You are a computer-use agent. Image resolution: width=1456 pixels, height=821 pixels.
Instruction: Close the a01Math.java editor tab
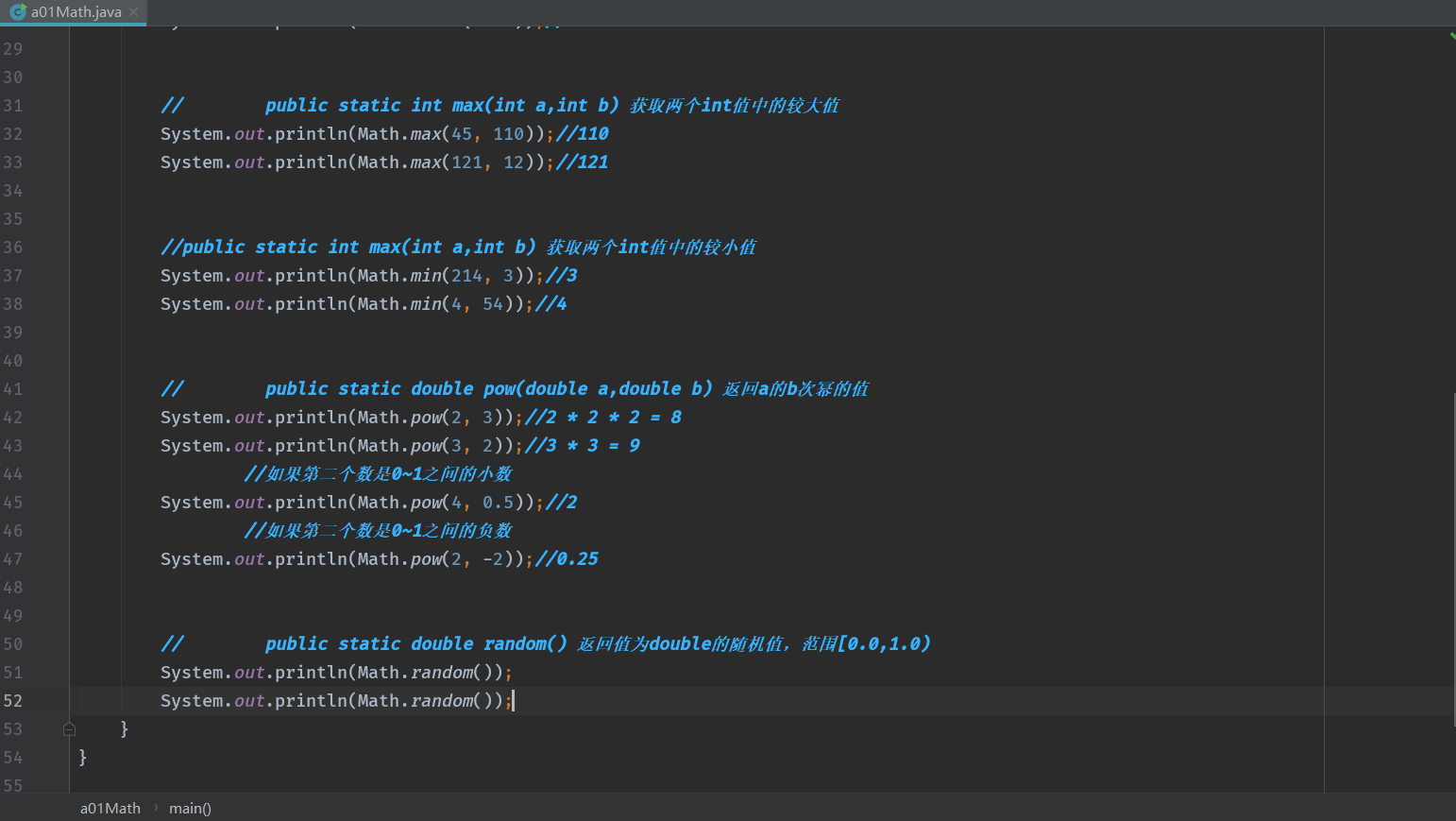point(134,12)
